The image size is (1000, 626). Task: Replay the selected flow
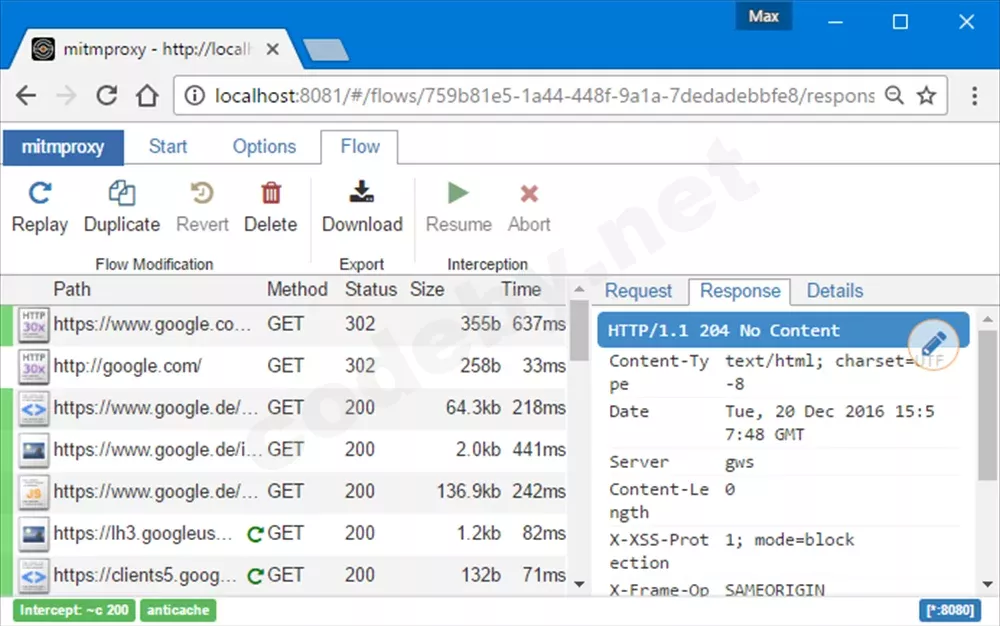pos(39,205)
